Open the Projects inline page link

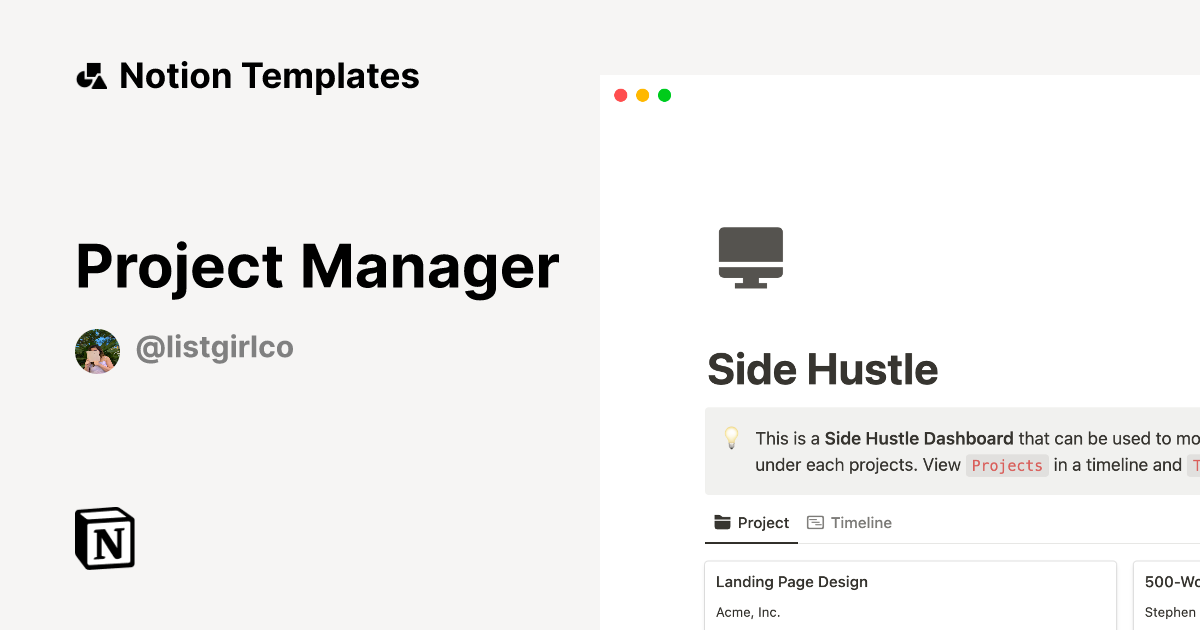1007,465
